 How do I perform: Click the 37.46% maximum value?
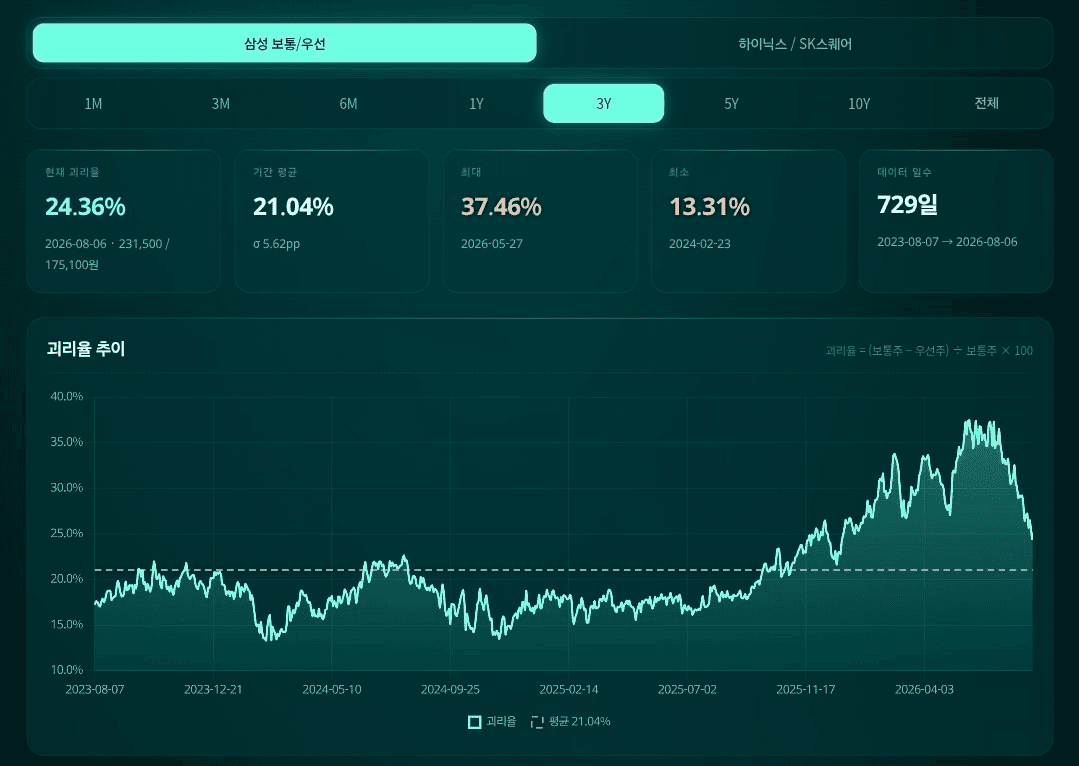(x=501, y=206)
